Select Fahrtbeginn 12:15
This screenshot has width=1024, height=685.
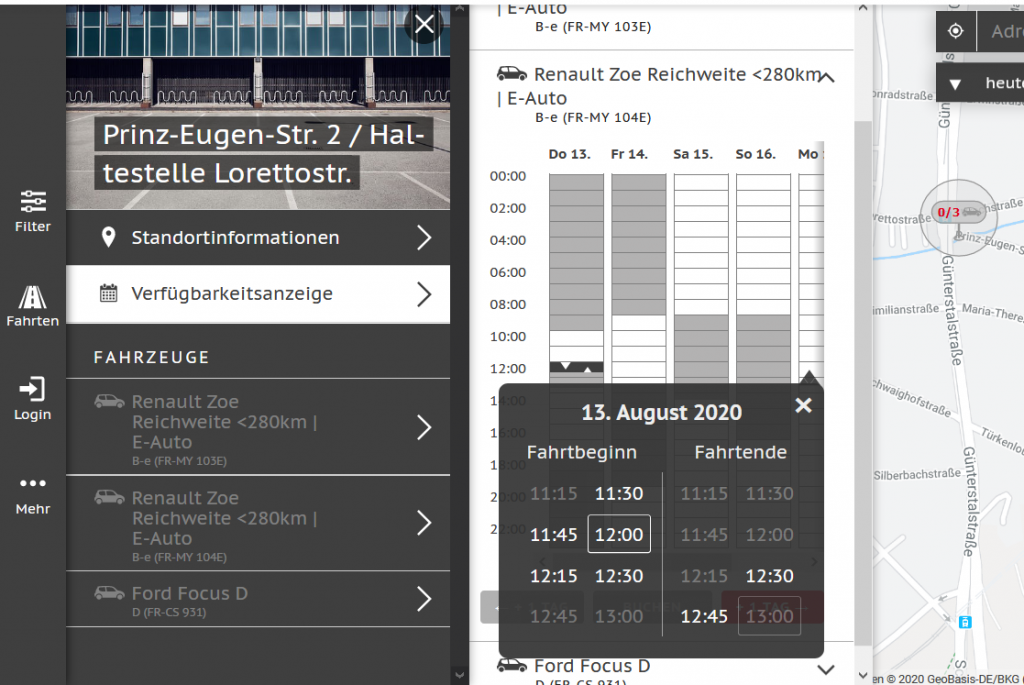(554, 576)
